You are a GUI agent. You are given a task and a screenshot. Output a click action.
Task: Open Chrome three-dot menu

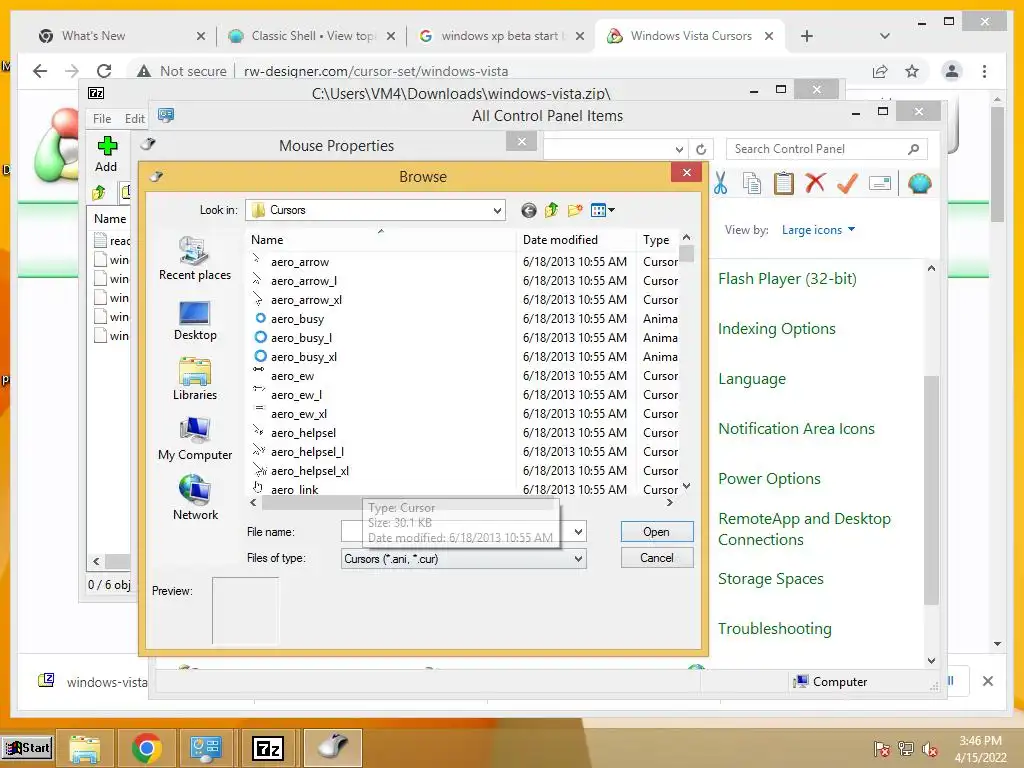(x=984, y=71)
